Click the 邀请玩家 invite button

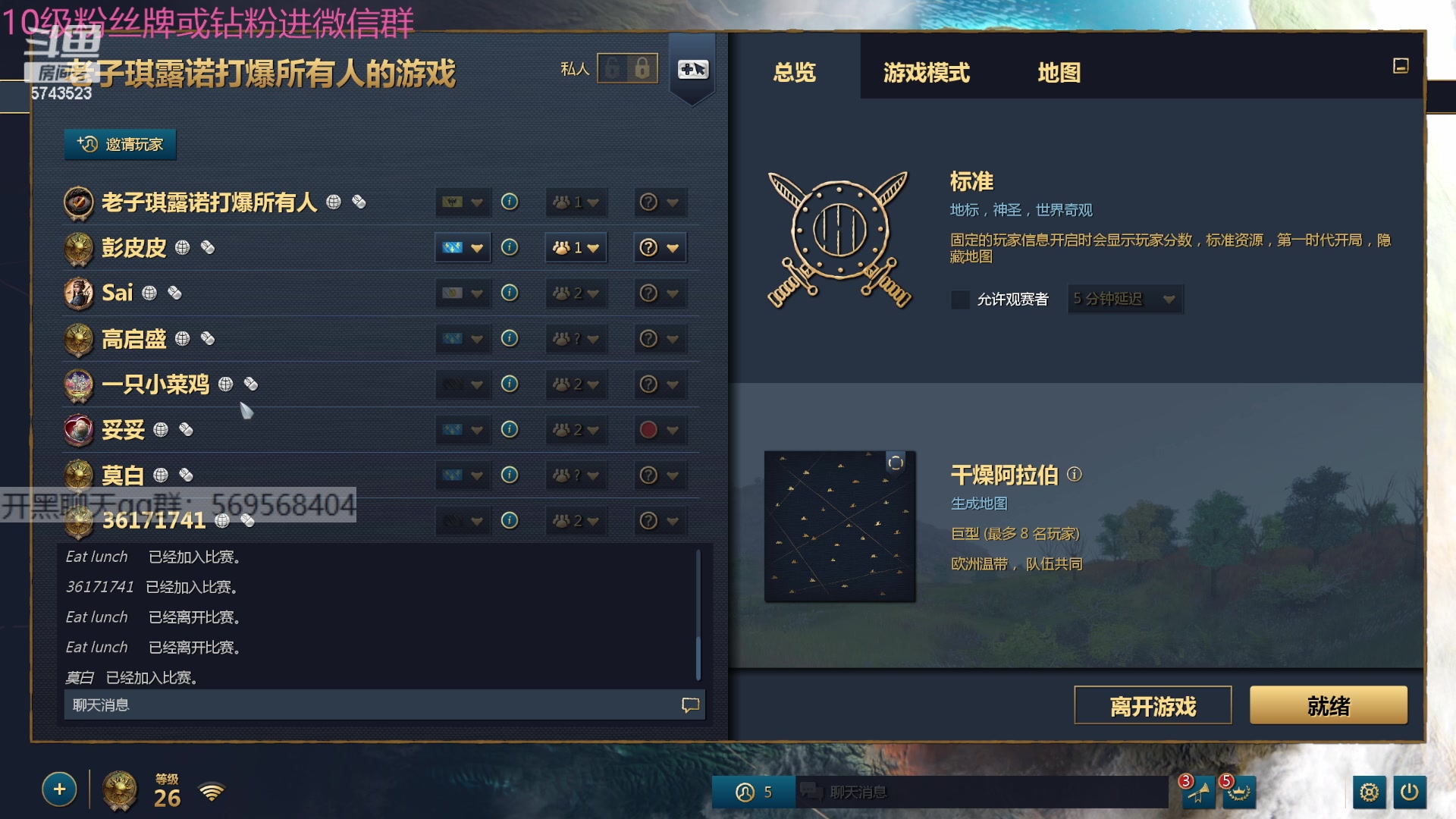coord(120,144)
